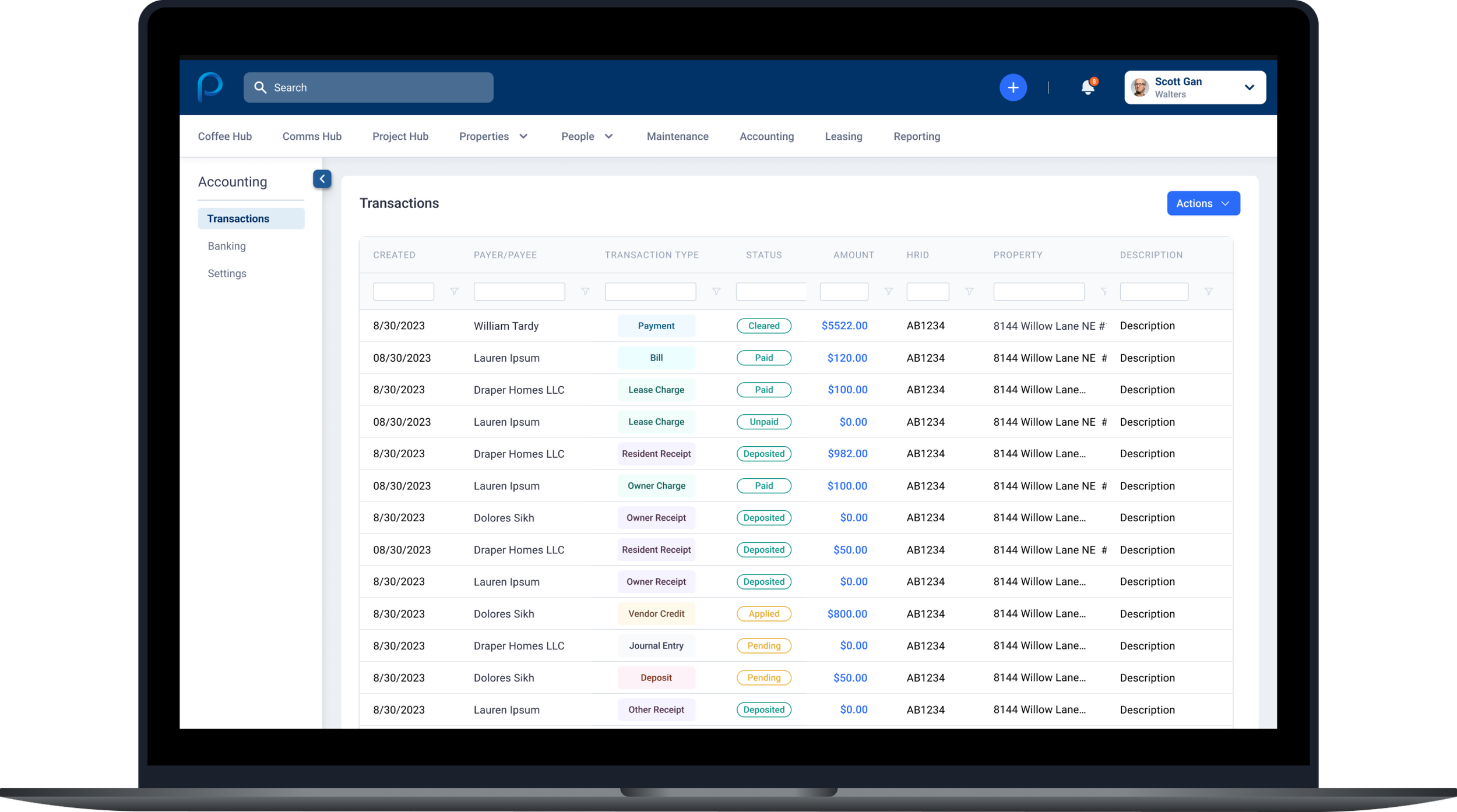Viewport: 1457px width, 812px height.
Task: Click the filter icon beside Created field
Action: point(454,291)
